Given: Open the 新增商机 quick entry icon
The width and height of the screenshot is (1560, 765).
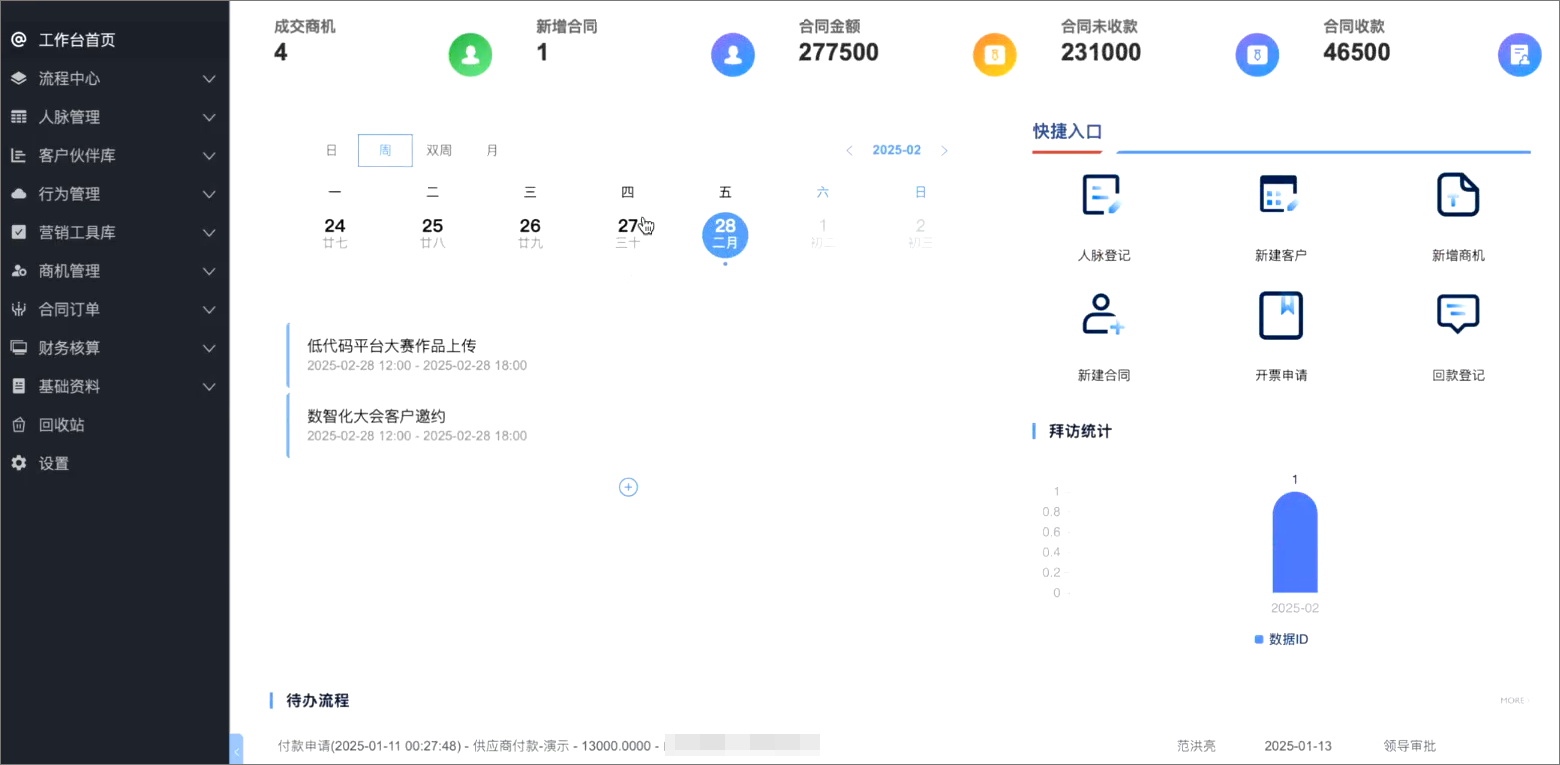Looking at the screenshot, I should 1458,195.
